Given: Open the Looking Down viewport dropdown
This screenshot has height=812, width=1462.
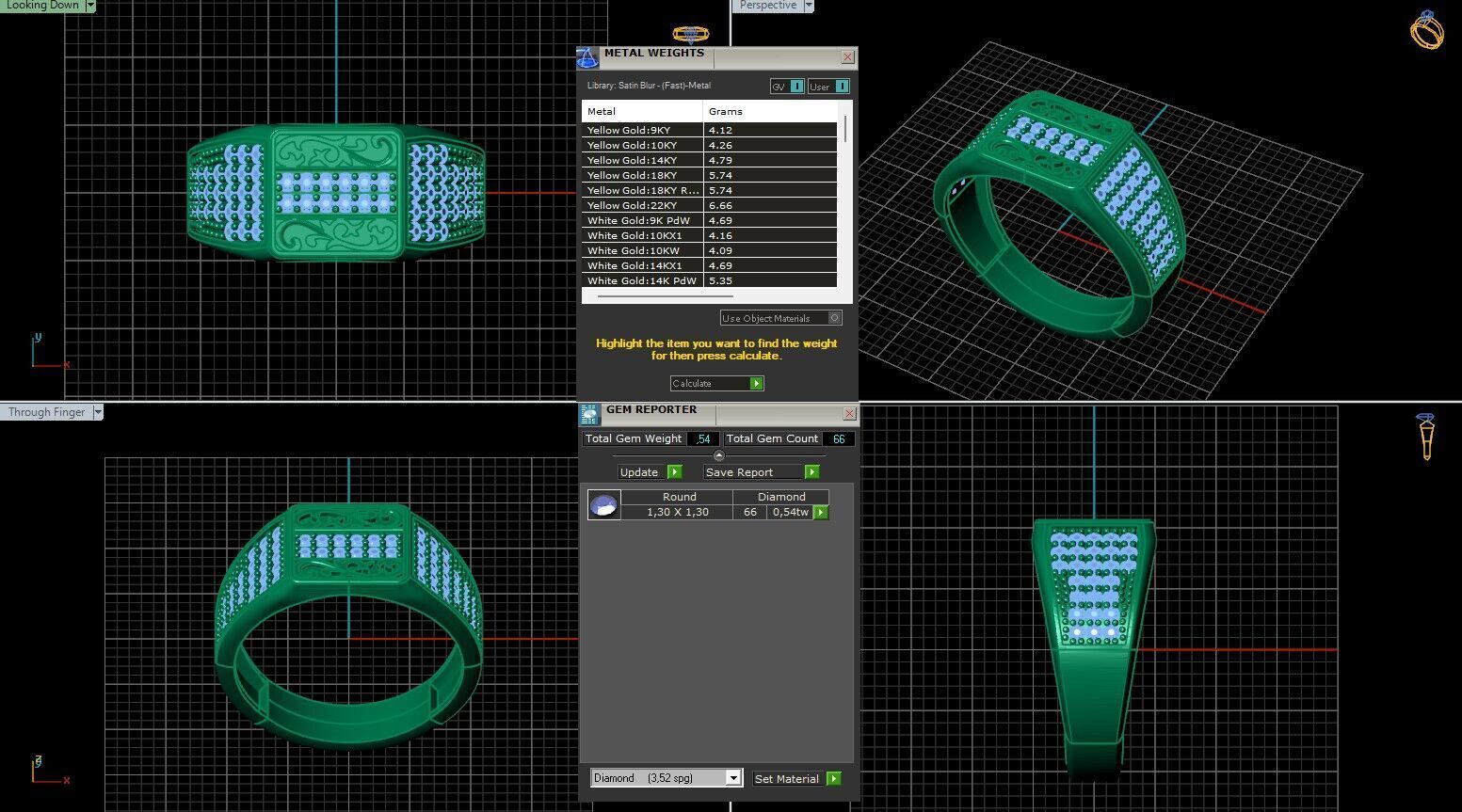Looking at the screenshot, I should pyautogui.click(x=90, y=6).
